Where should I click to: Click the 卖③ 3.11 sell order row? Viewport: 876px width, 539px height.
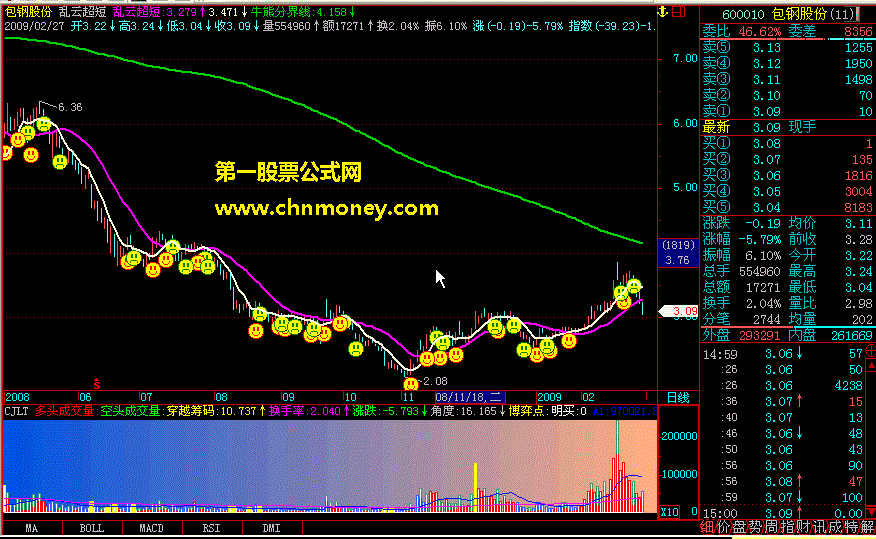tap(787, 79)
